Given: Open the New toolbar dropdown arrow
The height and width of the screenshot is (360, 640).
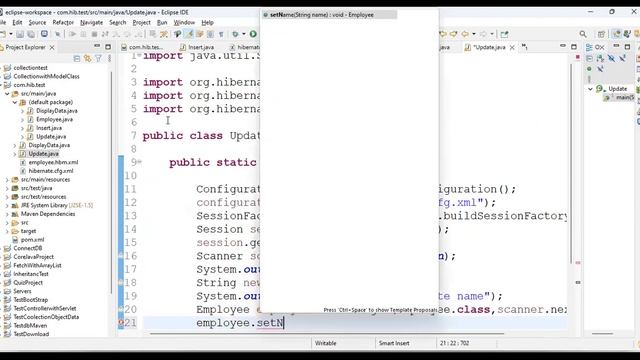Looking at the screenshot, I should point(11,34).
